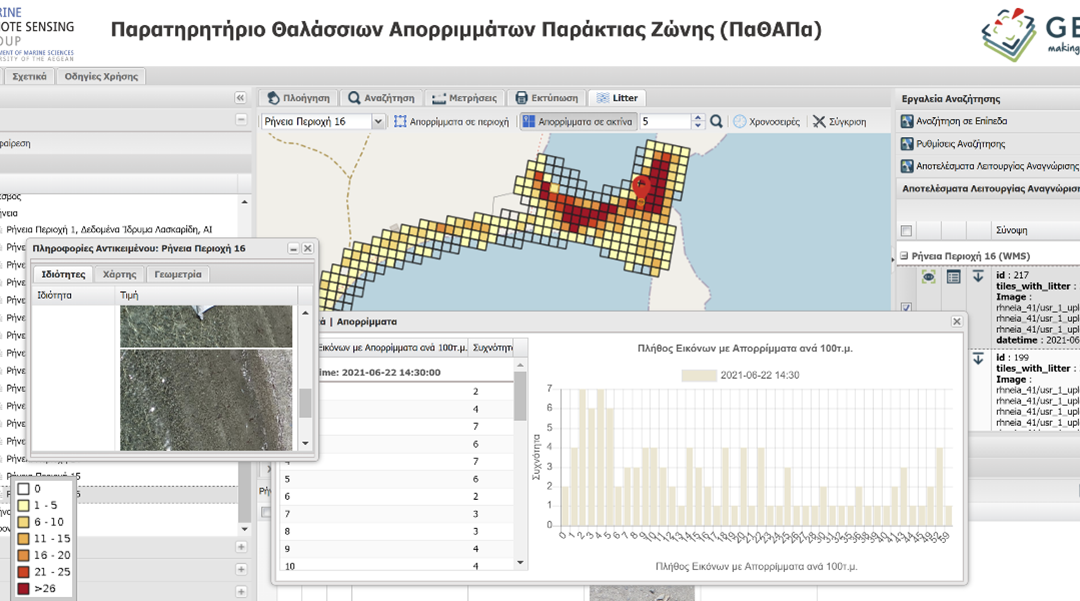Open the Οδηγίες Χρήσης page
Viewport: 1080px width, 601px height.
click(x=102, y=76)
